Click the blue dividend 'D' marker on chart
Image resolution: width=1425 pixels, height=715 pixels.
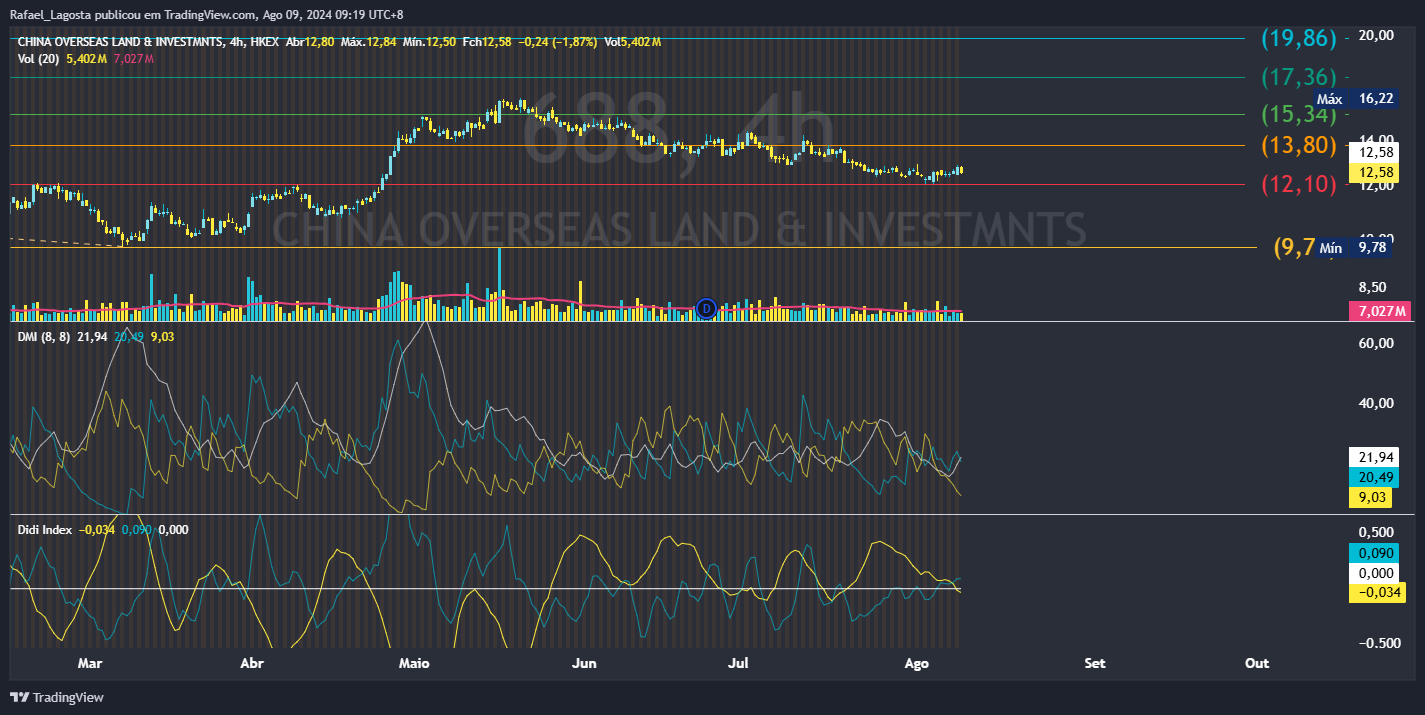click(706, 307)
